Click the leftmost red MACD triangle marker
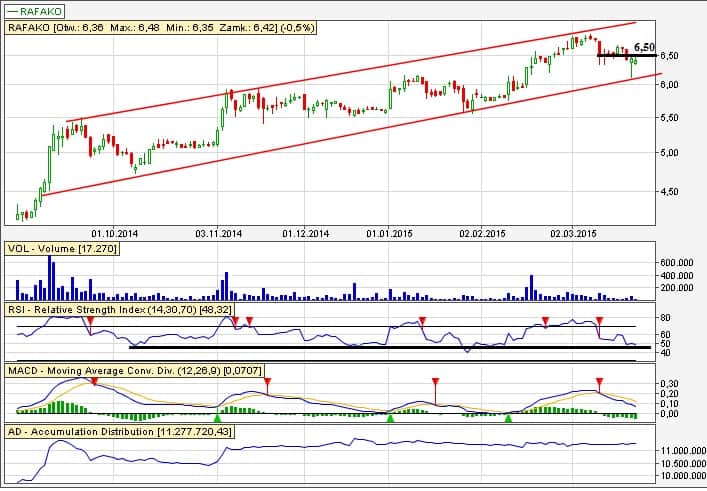Screen dimensions: 707x491 [x=94, y=382]
